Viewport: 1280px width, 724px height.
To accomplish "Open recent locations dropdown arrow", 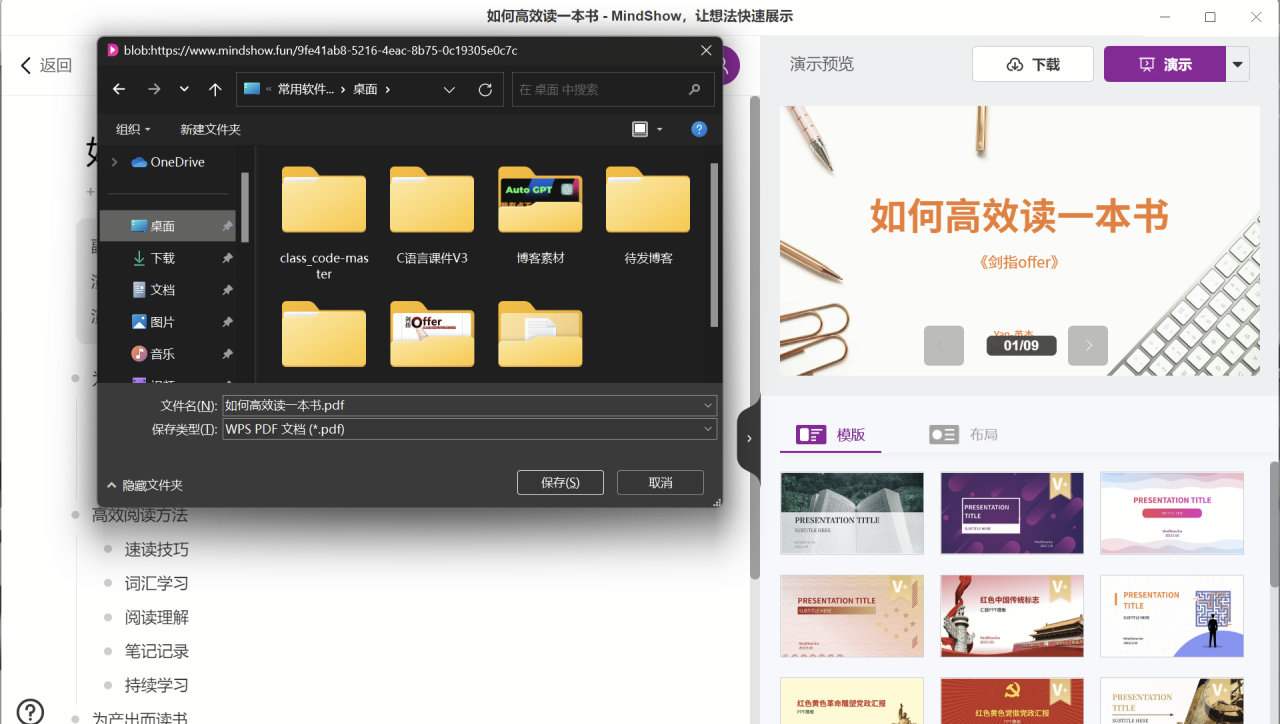I will coord(184,89).
